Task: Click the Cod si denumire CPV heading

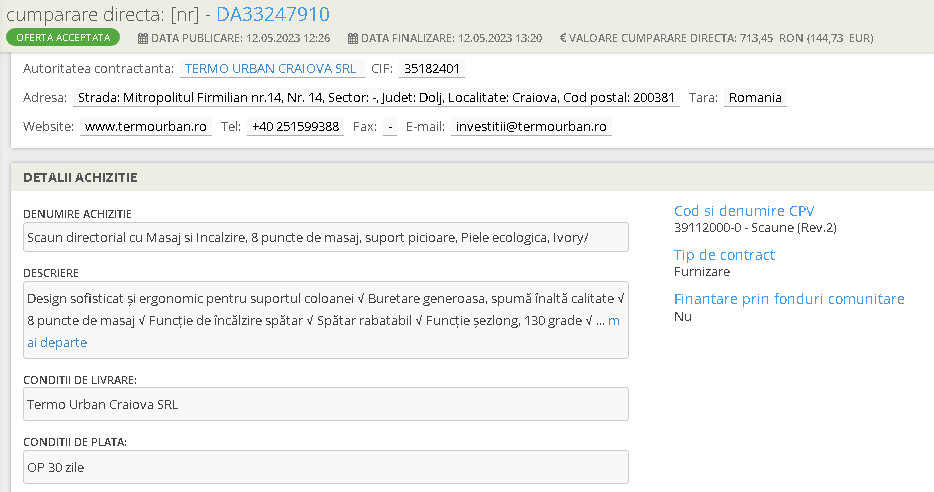Action: 744,211
